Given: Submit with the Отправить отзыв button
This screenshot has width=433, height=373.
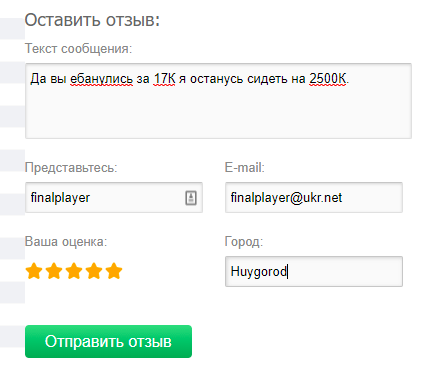Looking at the screenshot, I should 108,341.
